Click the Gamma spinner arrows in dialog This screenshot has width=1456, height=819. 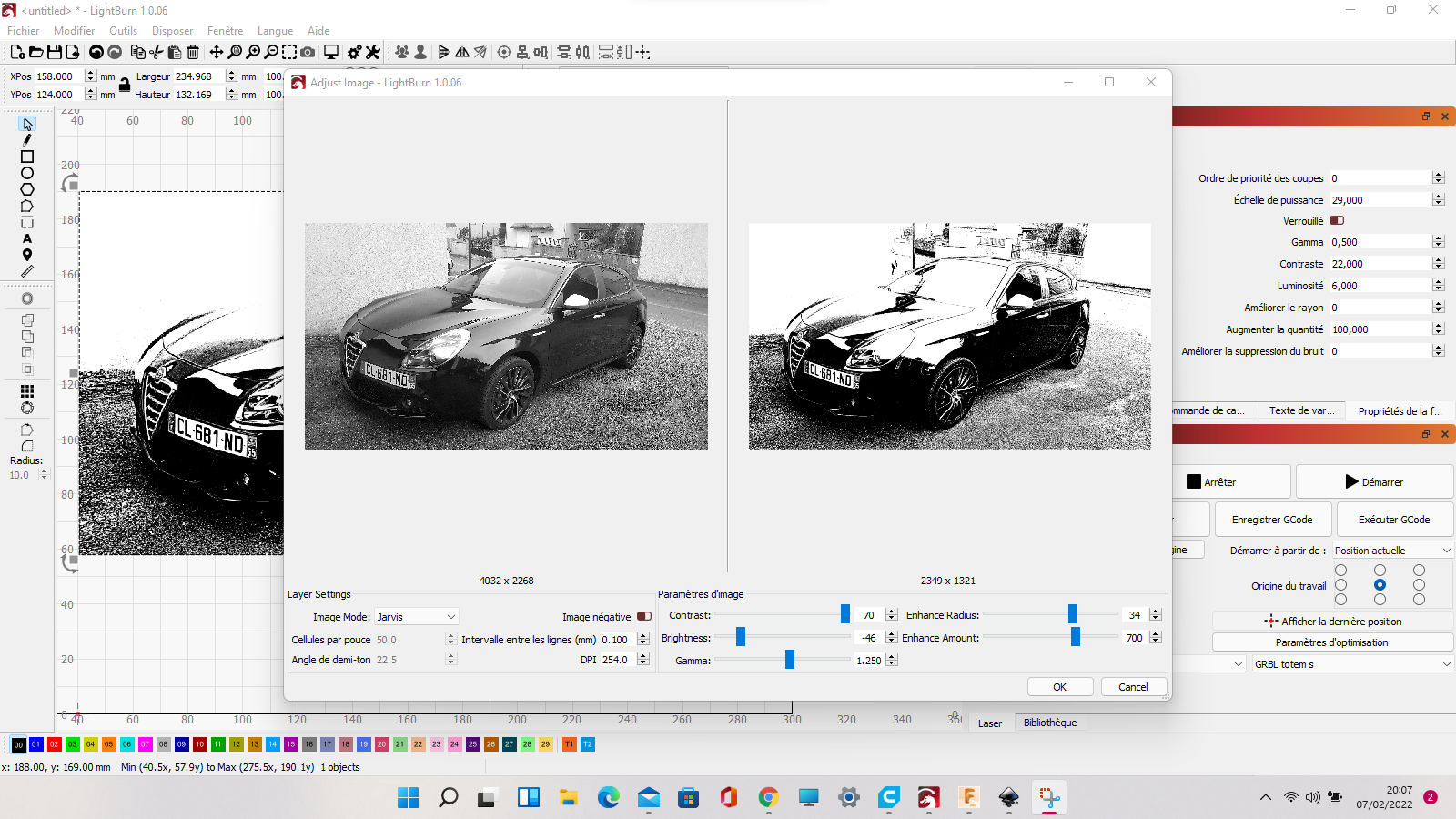892,660
